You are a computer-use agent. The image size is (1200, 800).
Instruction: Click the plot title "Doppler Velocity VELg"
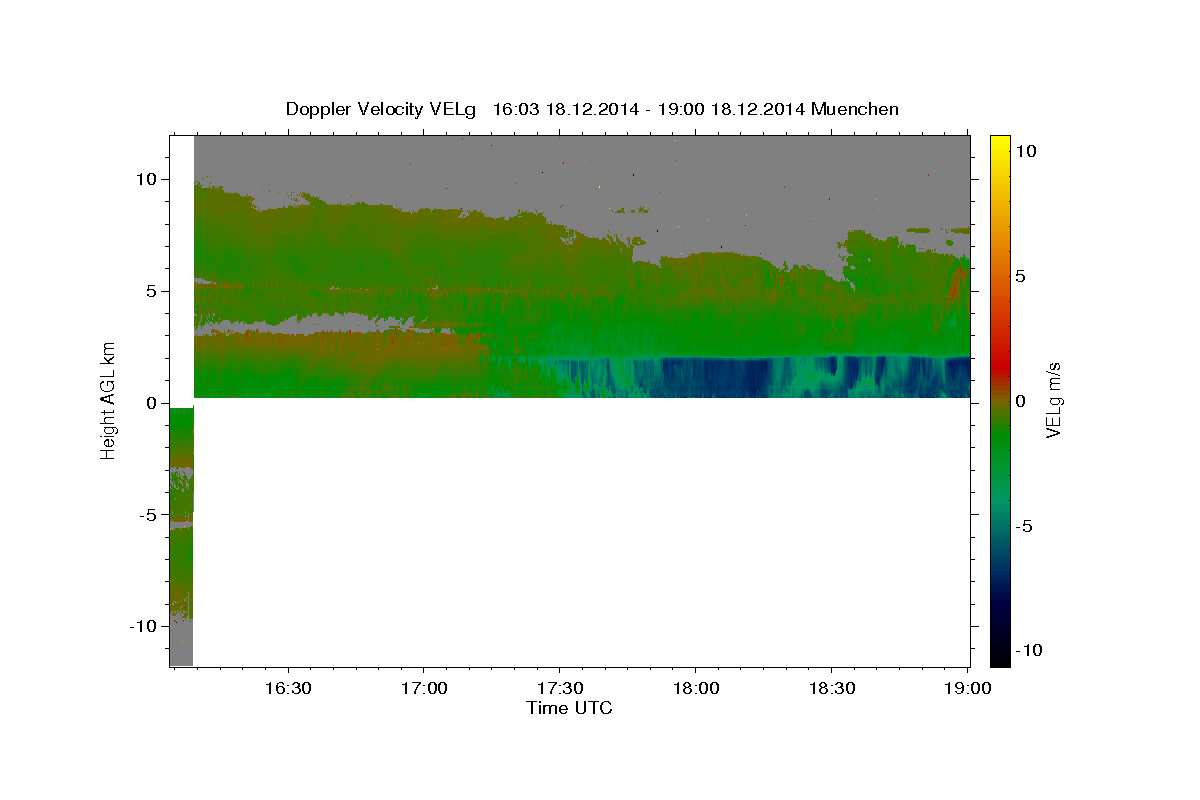click(381, 109)
